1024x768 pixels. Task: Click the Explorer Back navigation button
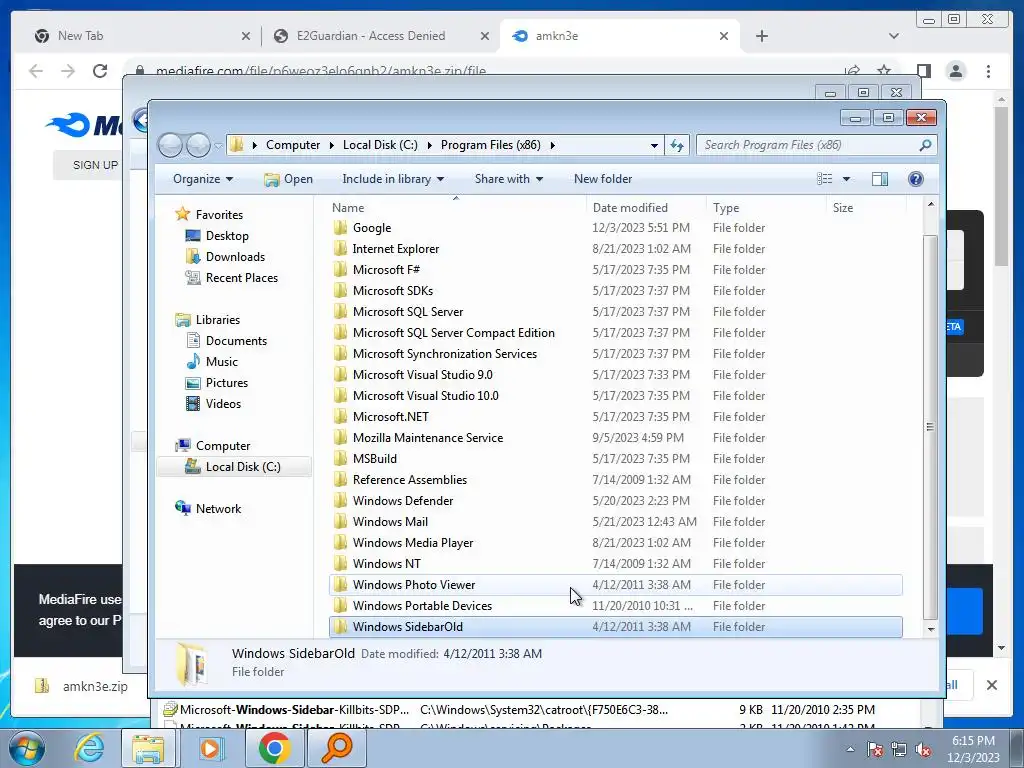(170, 145)
